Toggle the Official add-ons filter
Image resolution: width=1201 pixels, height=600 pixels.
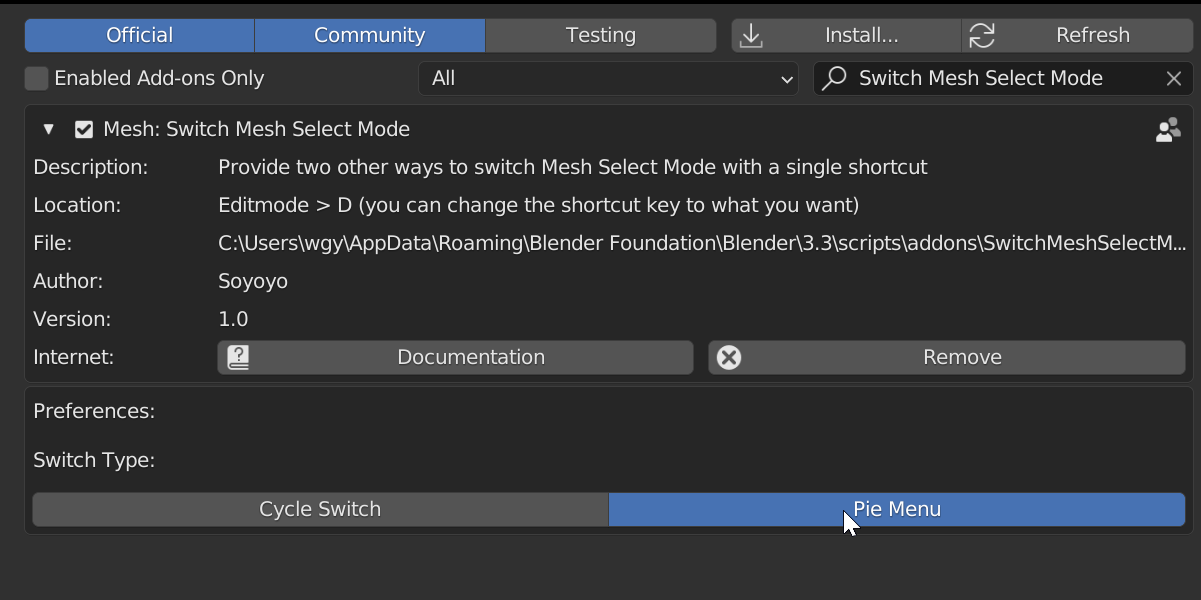tap(139, 35)
